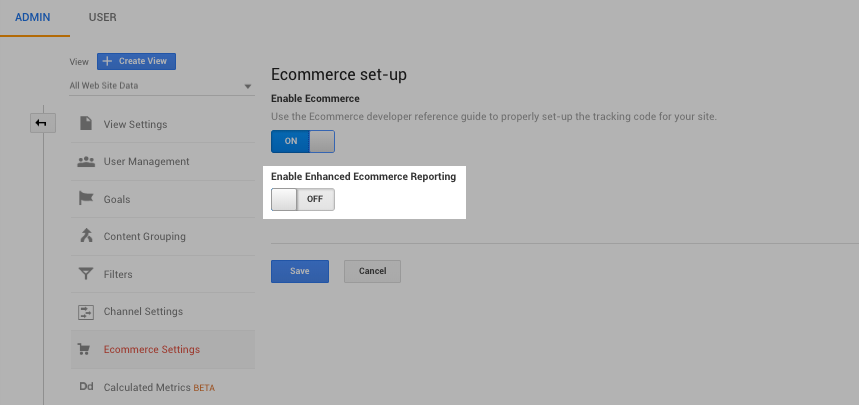This screenshot has width=859, height=405.
Task: Click the Channel Settings icon
Action: 86,312
